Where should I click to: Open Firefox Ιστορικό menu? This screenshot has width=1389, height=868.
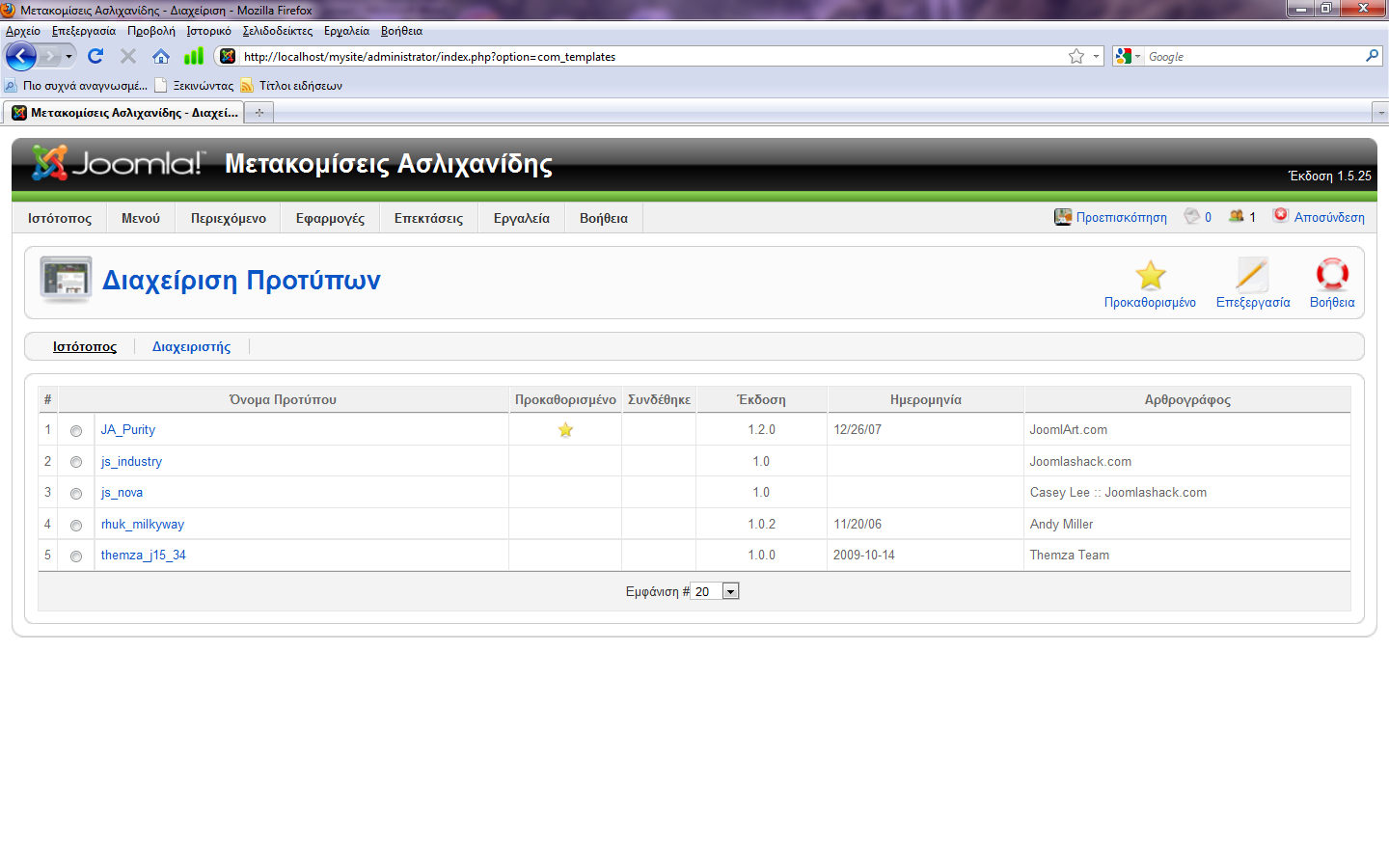point(209,31)
